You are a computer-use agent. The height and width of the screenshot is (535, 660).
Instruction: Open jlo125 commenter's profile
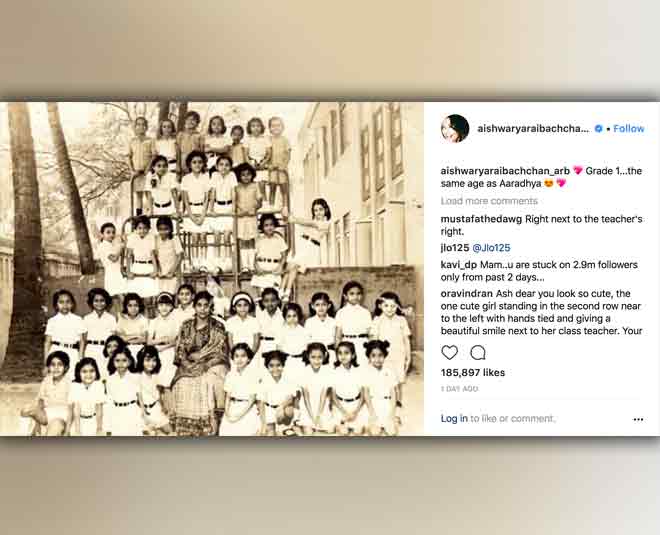pyautogui.click(x=455, y=248)
